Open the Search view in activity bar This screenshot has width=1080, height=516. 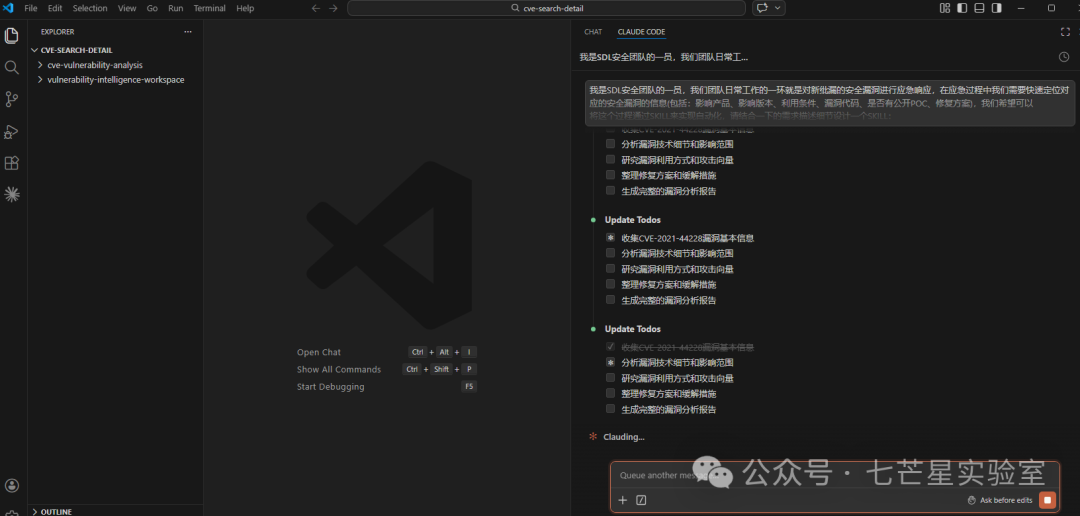pyautogui.click(x=12, y=67)
